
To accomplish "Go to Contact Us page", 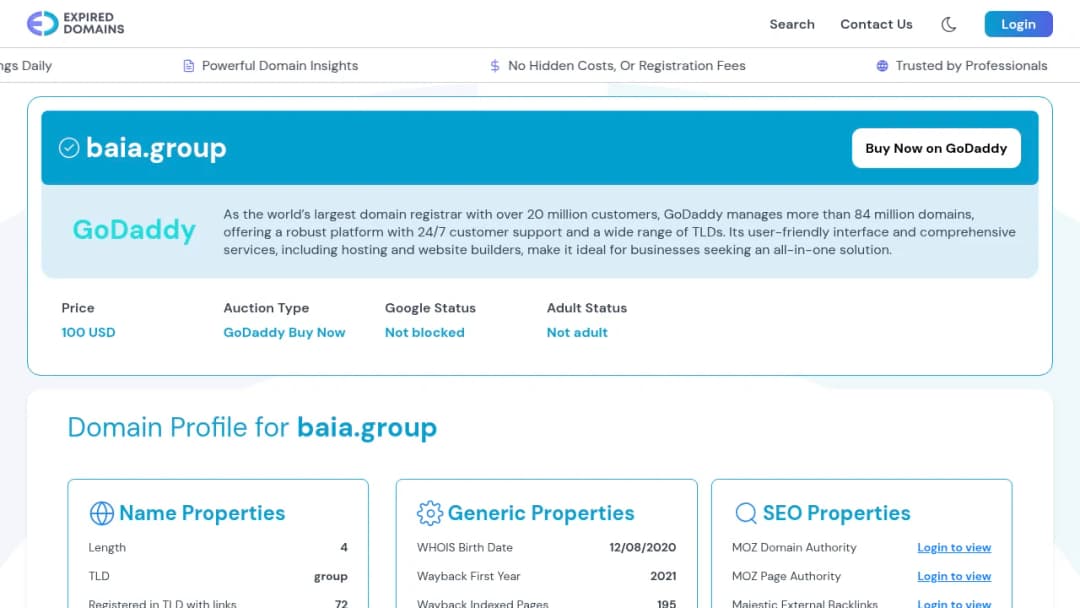I will pos(876,24).
